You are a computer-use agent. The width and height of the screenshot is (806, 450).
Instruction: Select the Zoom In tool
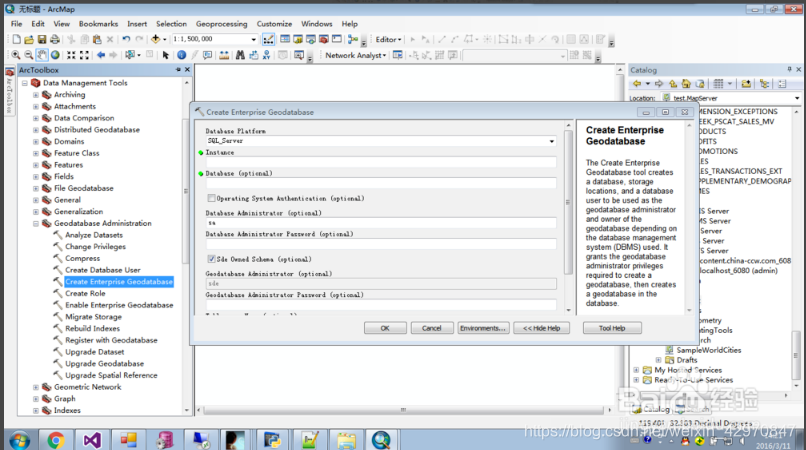[16, 55]
